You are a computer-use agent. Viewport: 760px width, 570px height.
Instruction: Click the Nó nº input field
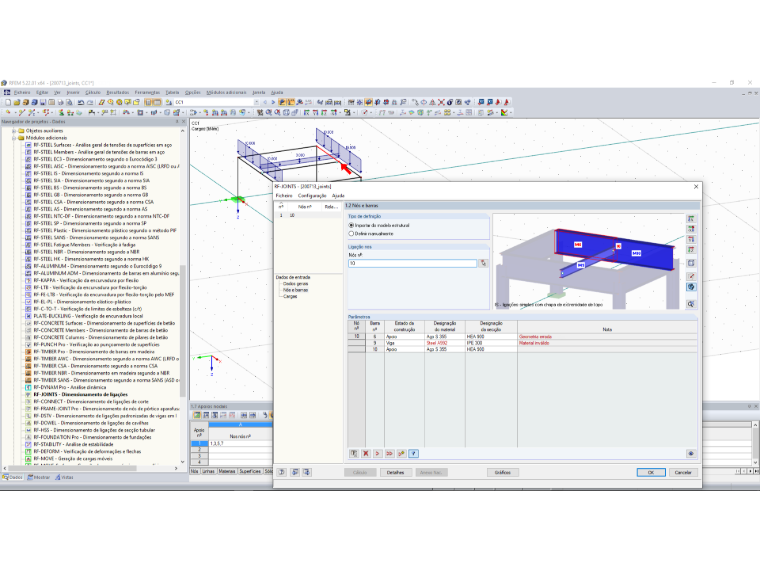pos(412,263)
